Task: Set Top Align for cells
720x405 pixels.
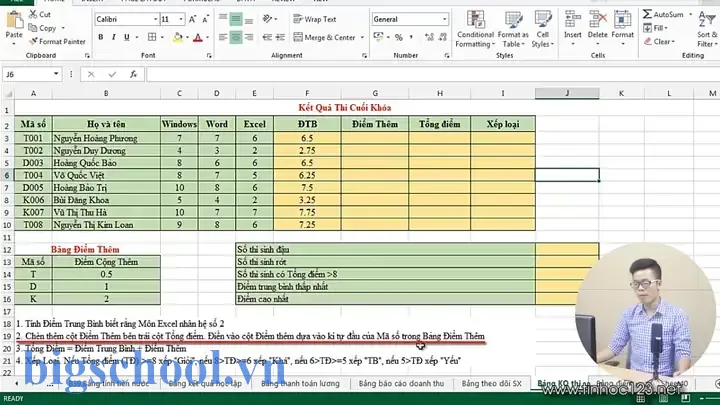Action: coord(223,19)
